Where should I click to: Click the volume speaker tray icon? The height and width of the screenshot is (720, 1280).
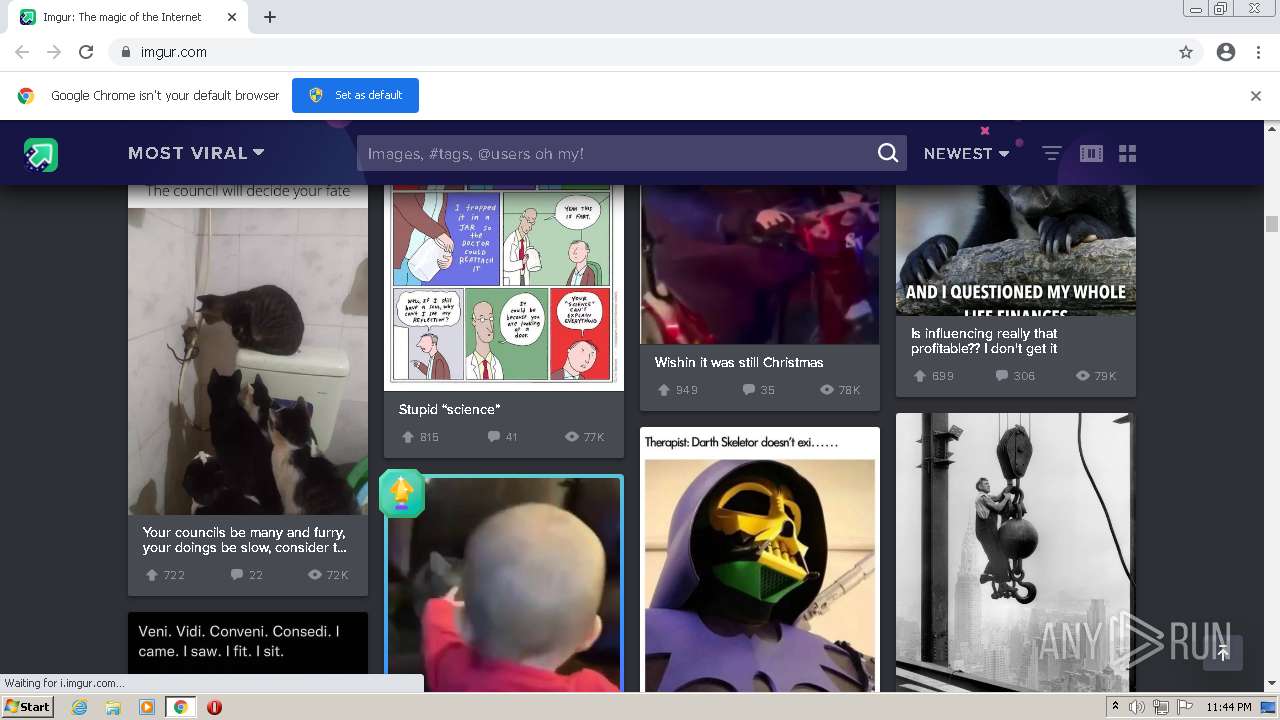point(1137,707)
